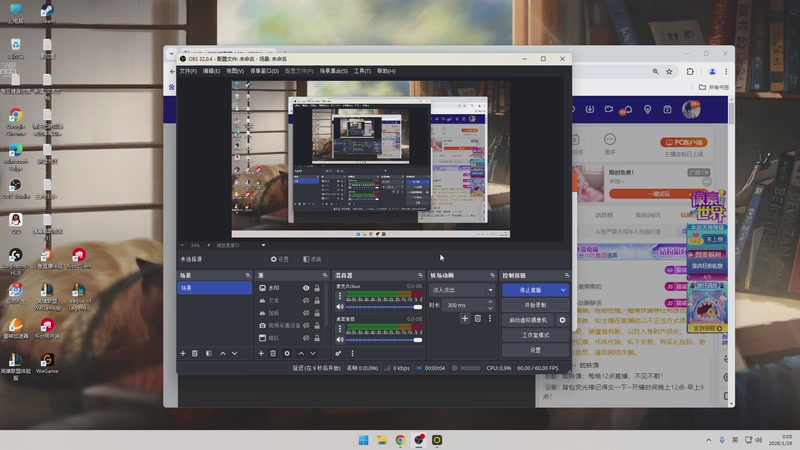
Task: Decrease transition duration with stepper down arrow
Action: [x=490, y=308]
